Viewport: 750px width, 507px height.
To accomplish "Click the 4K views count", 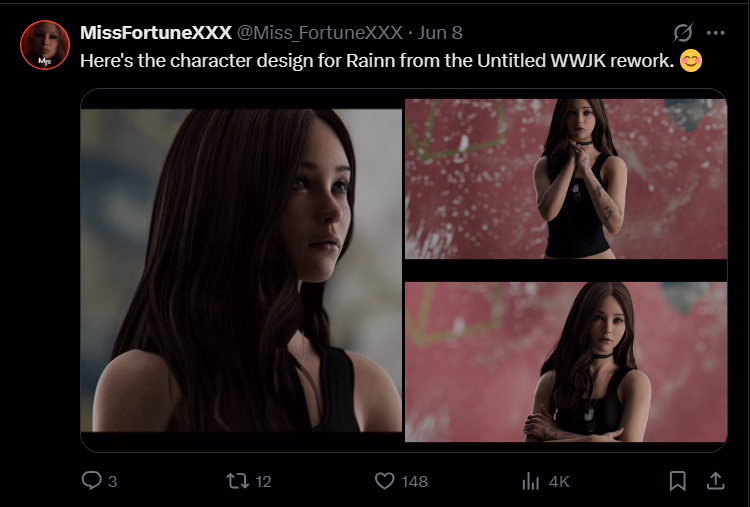I will 559,481.
